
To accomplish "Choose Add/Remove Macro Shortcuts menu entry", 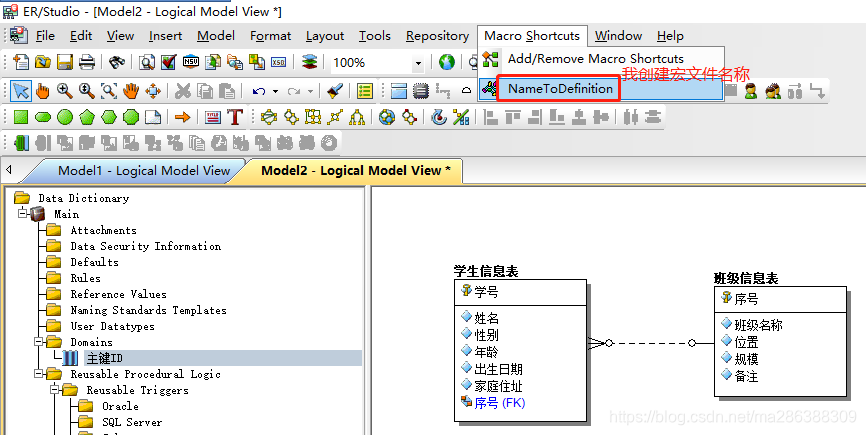I will [x=601, y=59].
